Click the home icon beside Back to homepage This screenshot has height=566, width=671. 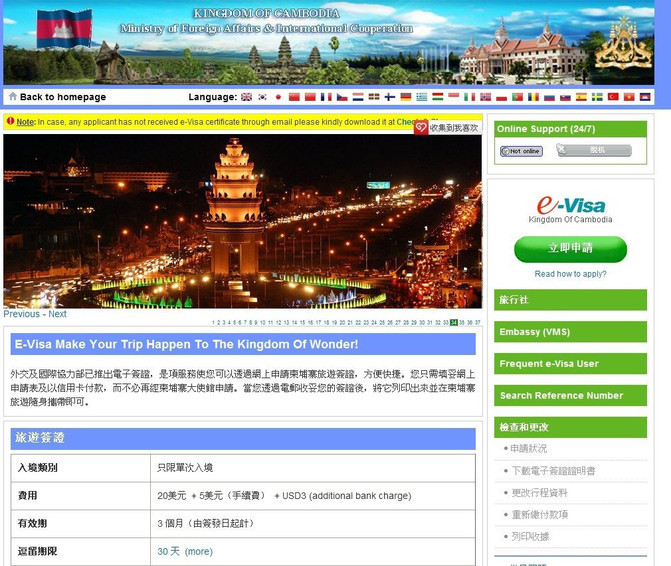coord(12,97)
